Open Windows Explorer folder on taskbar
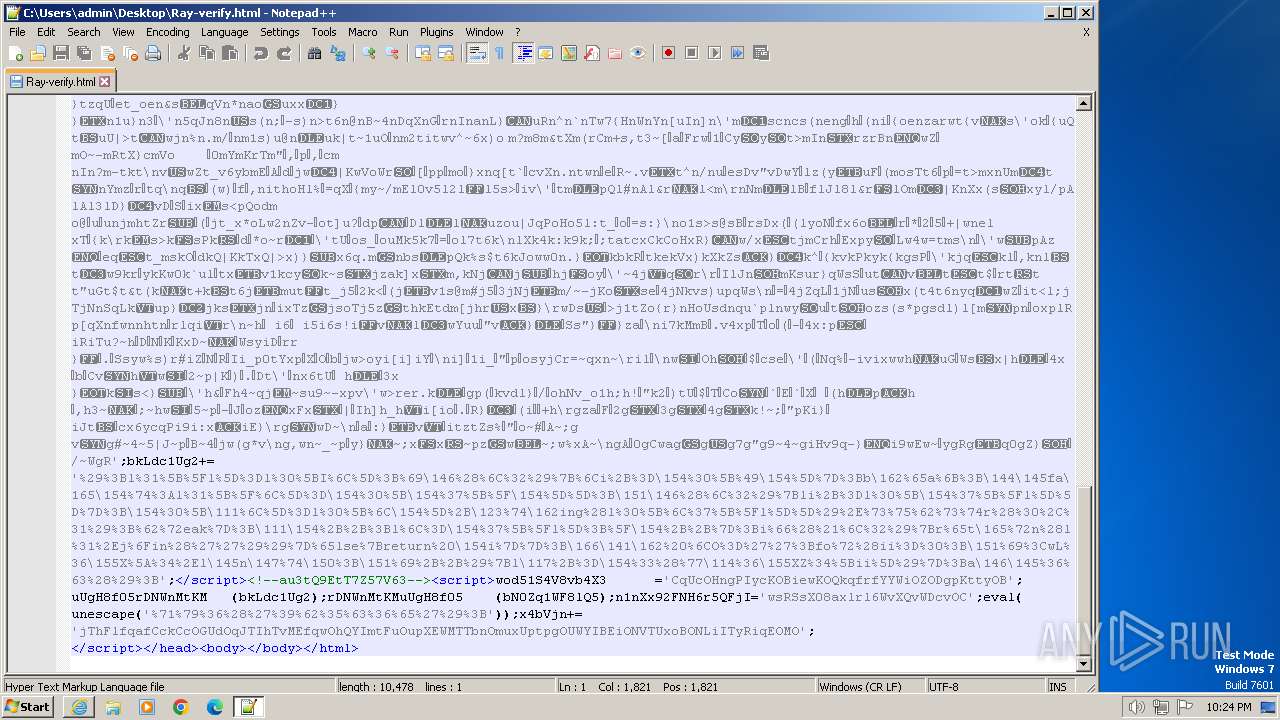Viewport: 1280px width, 720px height. click(x=113, y=707)
